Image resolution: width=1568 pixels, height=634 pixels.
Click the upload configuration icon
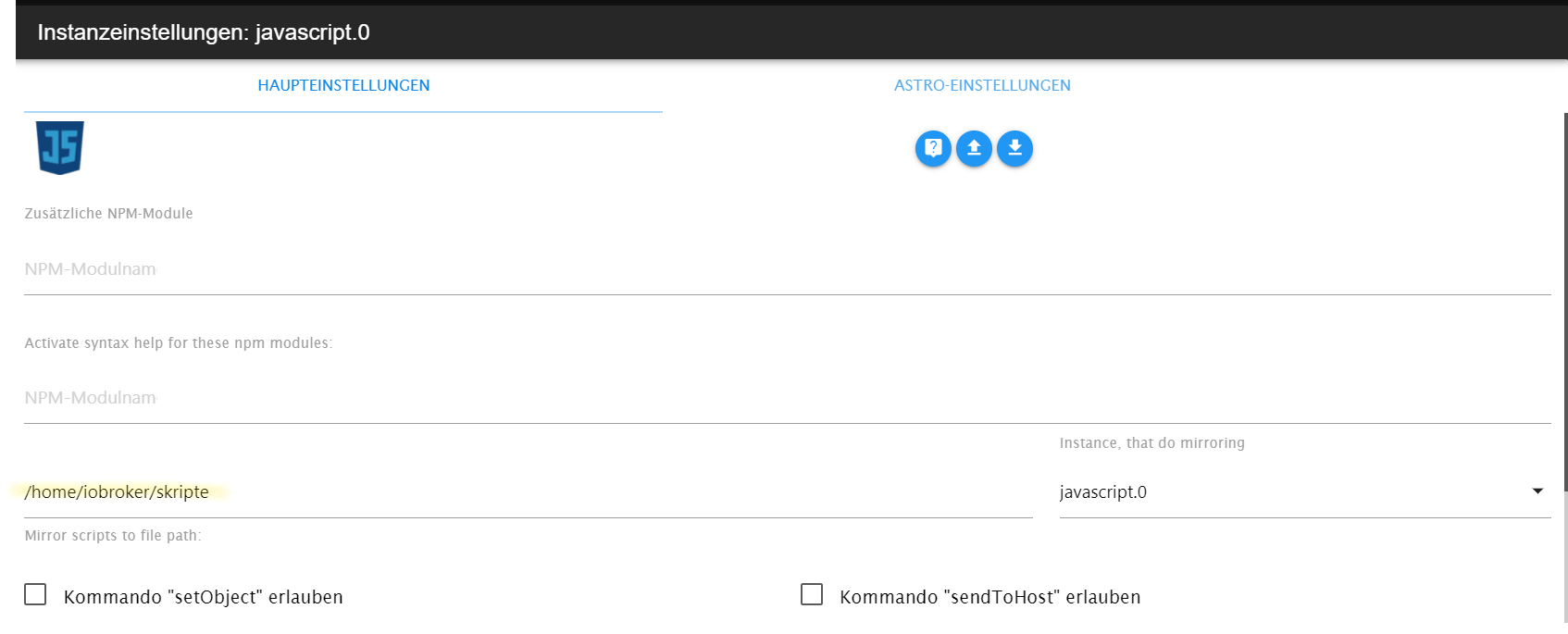point(974,148)
